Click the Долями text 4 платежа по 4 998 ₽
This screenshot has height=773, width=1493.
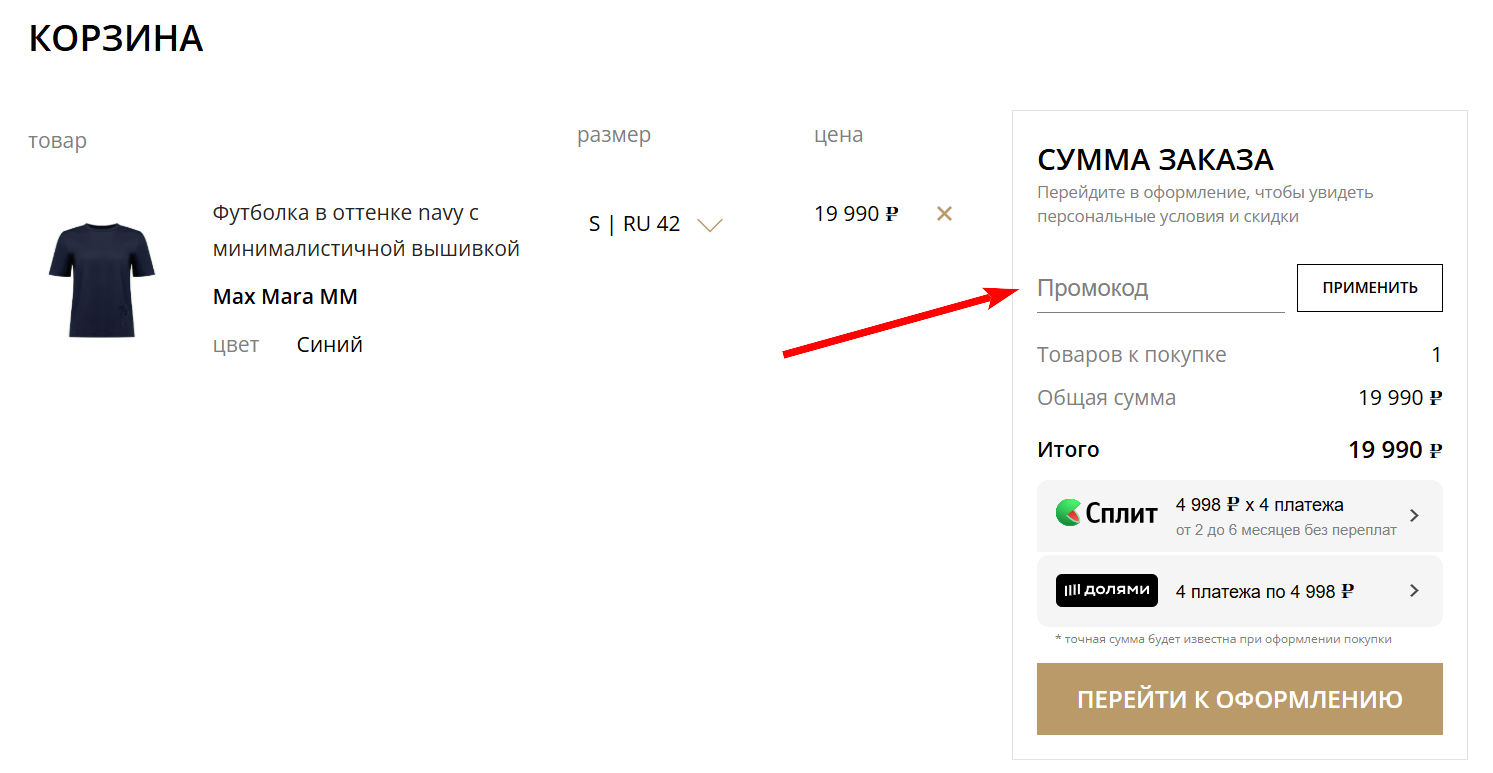point(1264,591)
